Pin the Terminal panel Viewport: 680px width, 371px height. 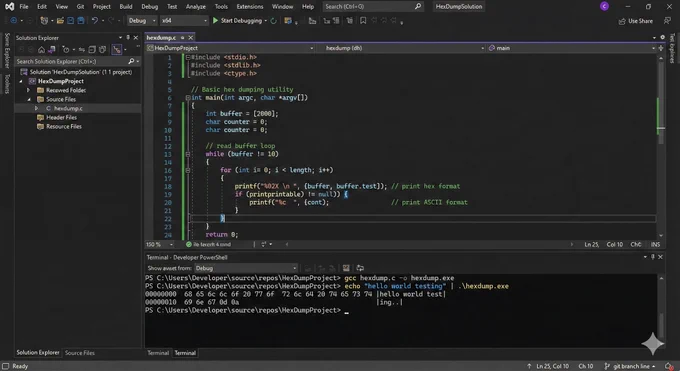[653, 257]
